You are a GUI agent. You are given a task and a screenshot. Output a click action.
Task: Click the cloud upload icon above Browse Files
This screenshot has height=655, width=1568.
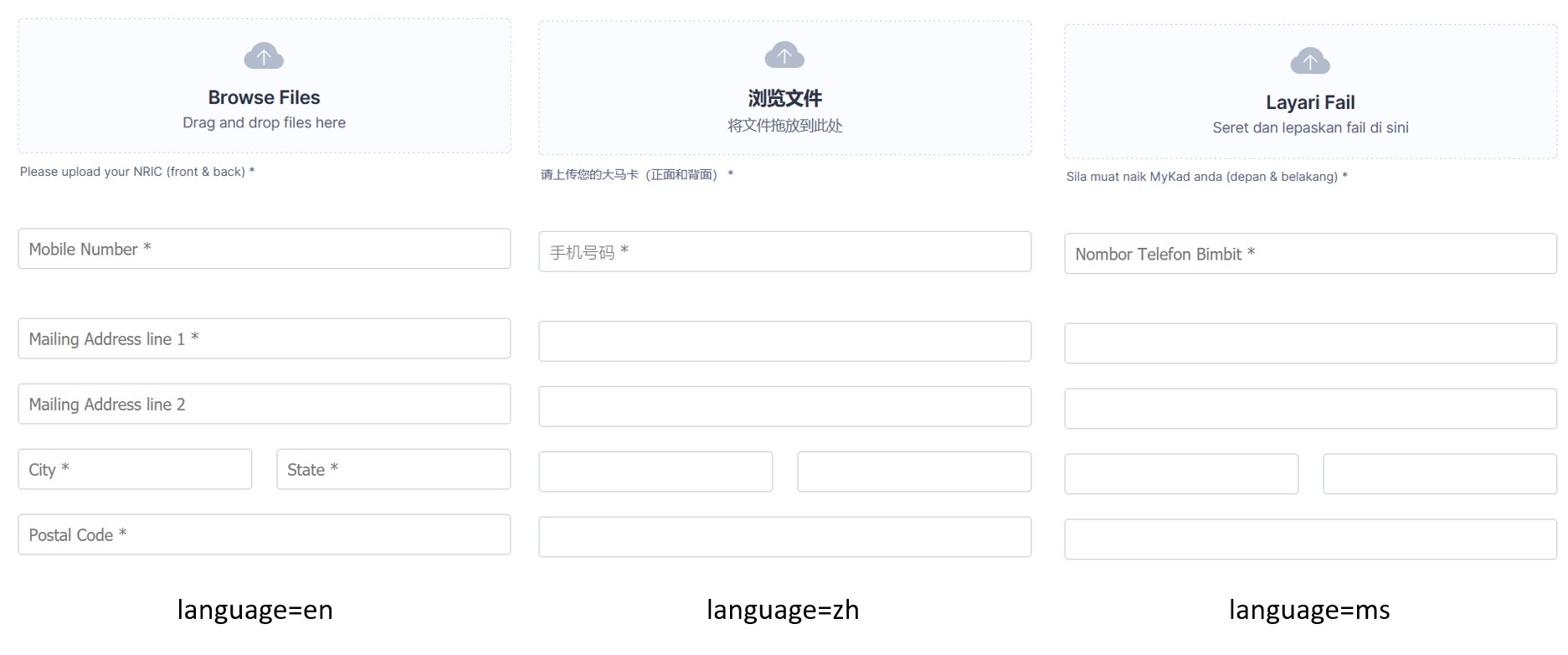click(264, 56)
